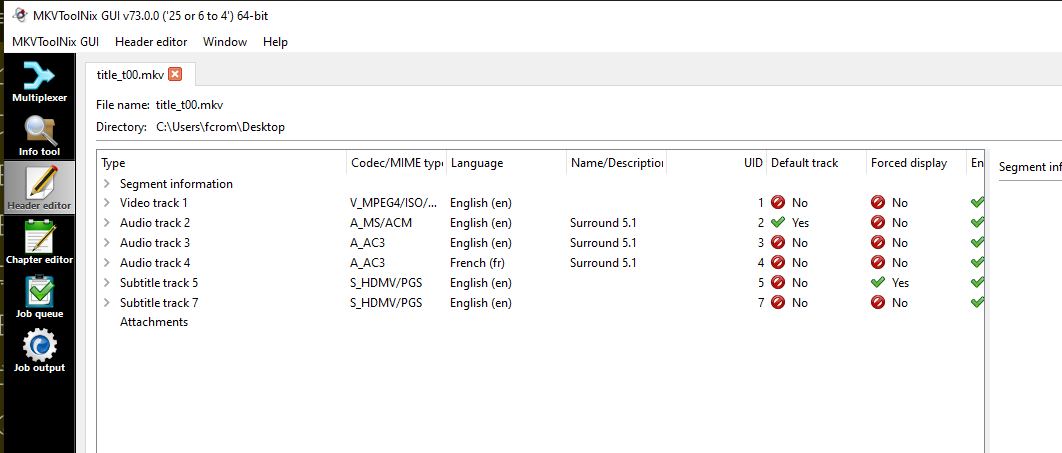The image size is (1062, 453).
Task: Select the Attachments tree item
Action: (x=154, y=322)
